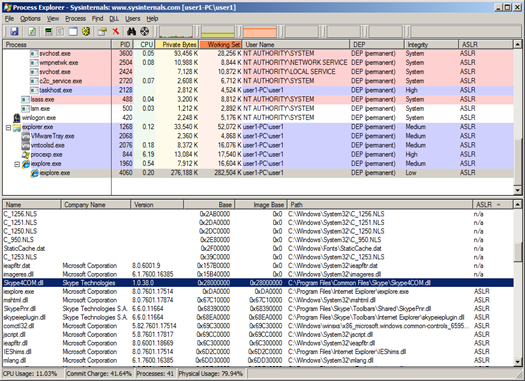Viewport: 525px width, 381px height.
Task: Click the icon of iexplore.exe PID 1960
Action: tap(26, 164)
